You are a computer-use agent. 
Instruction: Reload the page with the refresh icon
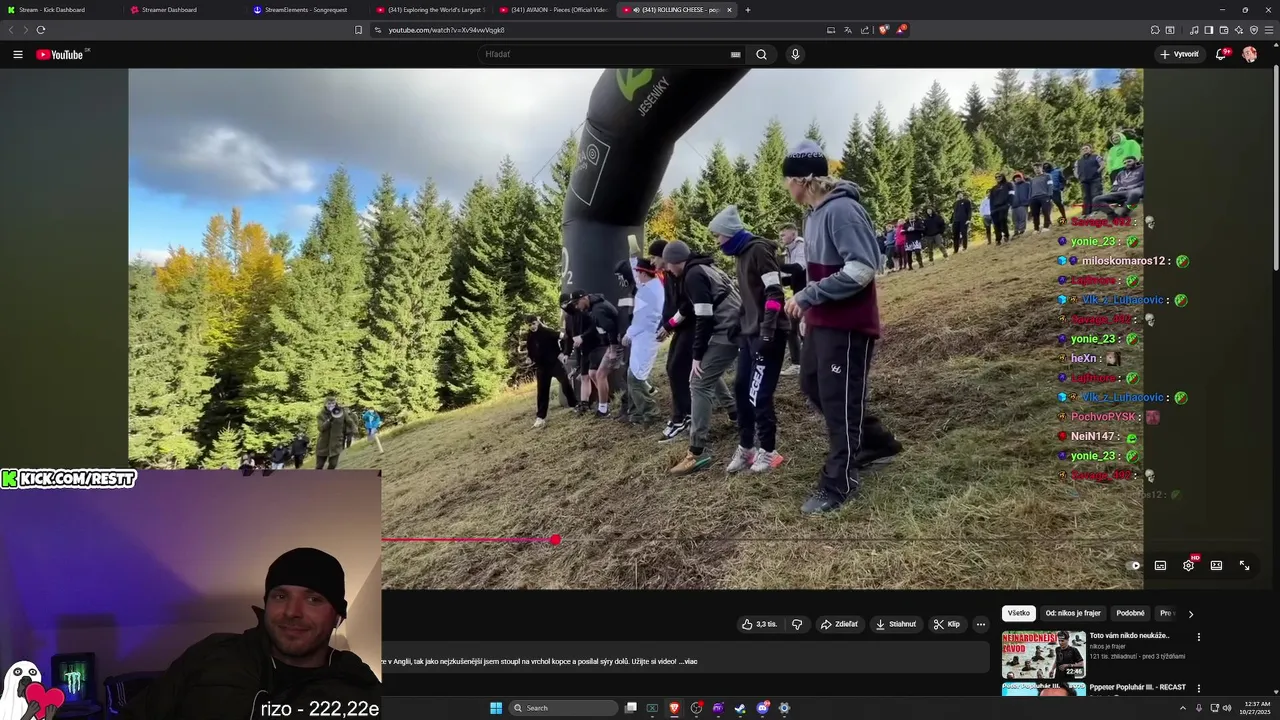click(41, 30)
